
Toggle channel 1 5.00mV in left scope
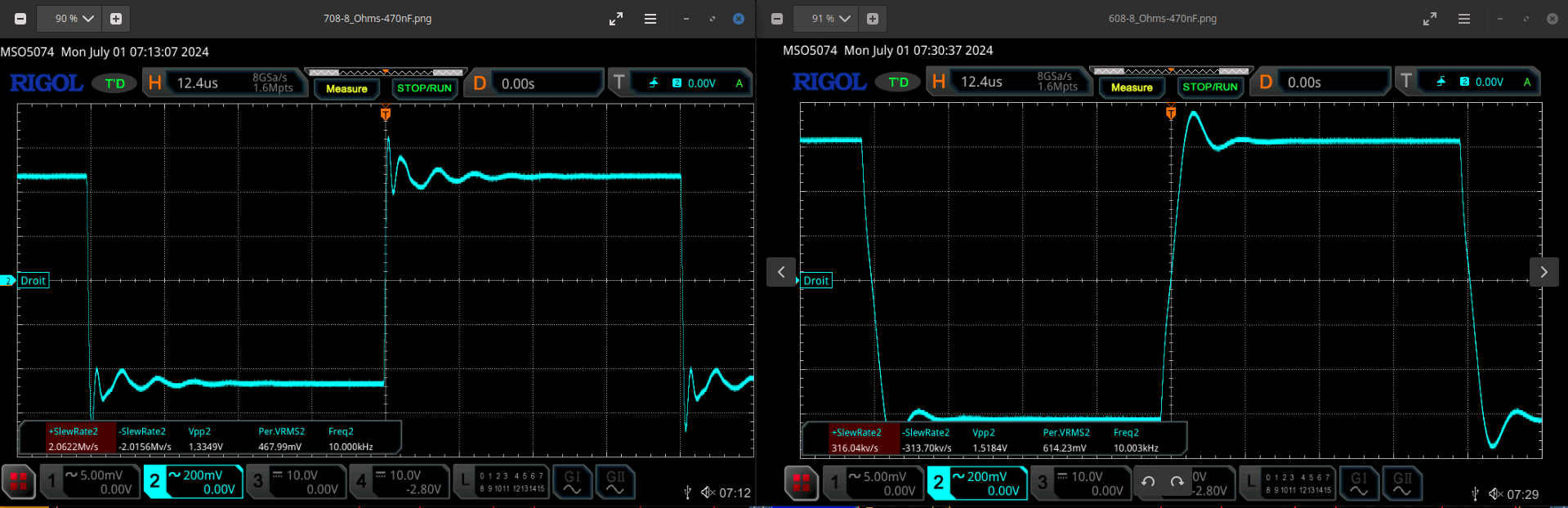coord(90,482)
